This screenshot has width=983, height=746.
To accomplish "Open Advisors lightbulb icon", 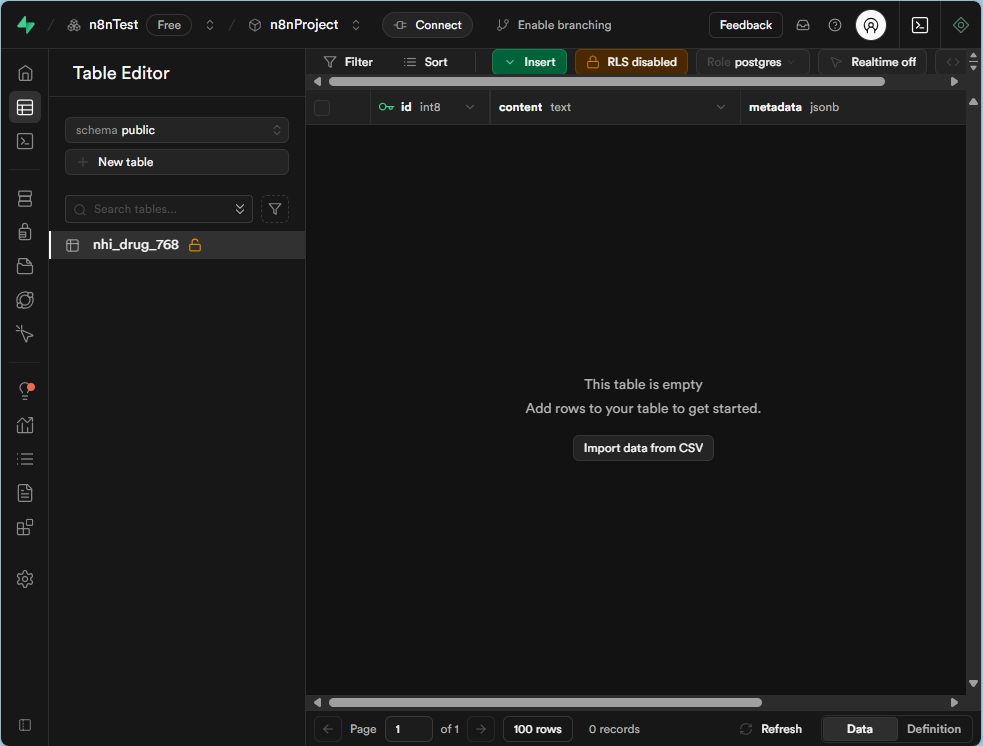I will [25, 391].
